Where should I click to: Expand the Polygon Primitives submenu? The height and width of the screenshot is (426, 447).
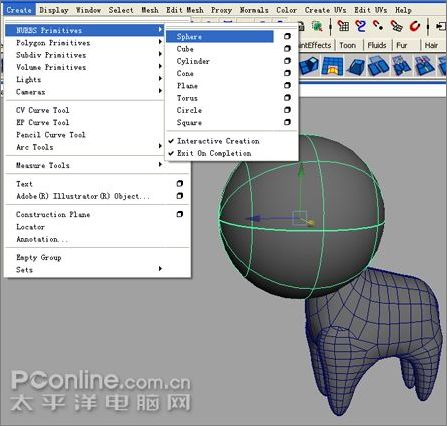coord(85,43)
